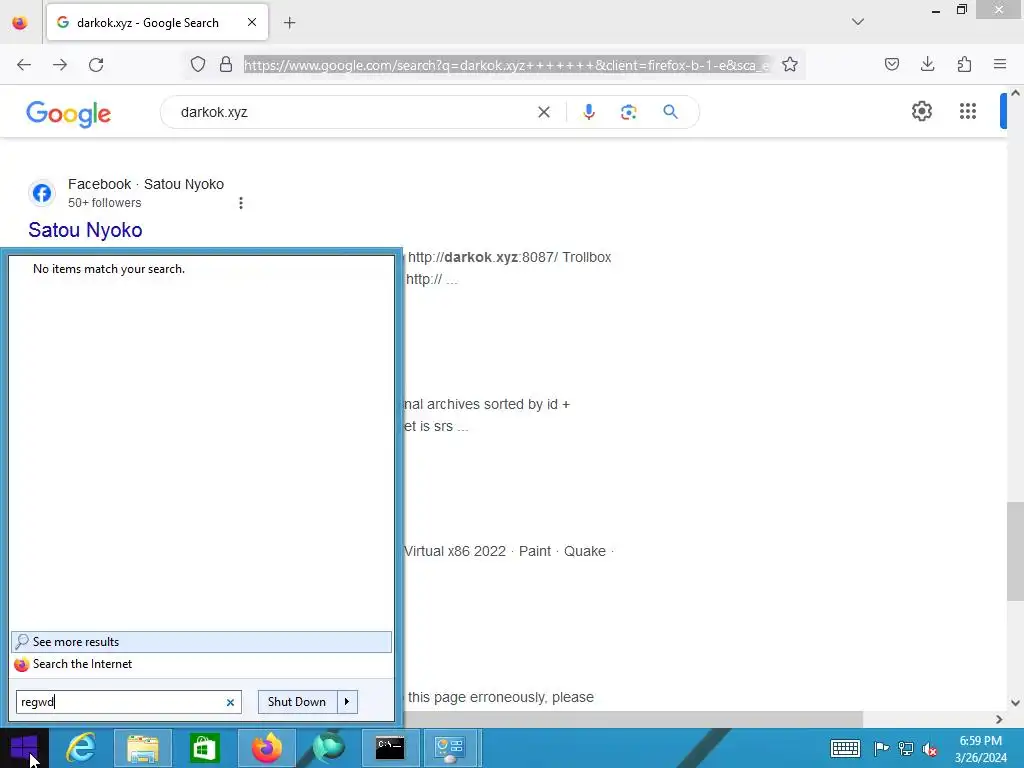Go forward with the browser forward arrow

pyautogui.click(x=60, y=65)
